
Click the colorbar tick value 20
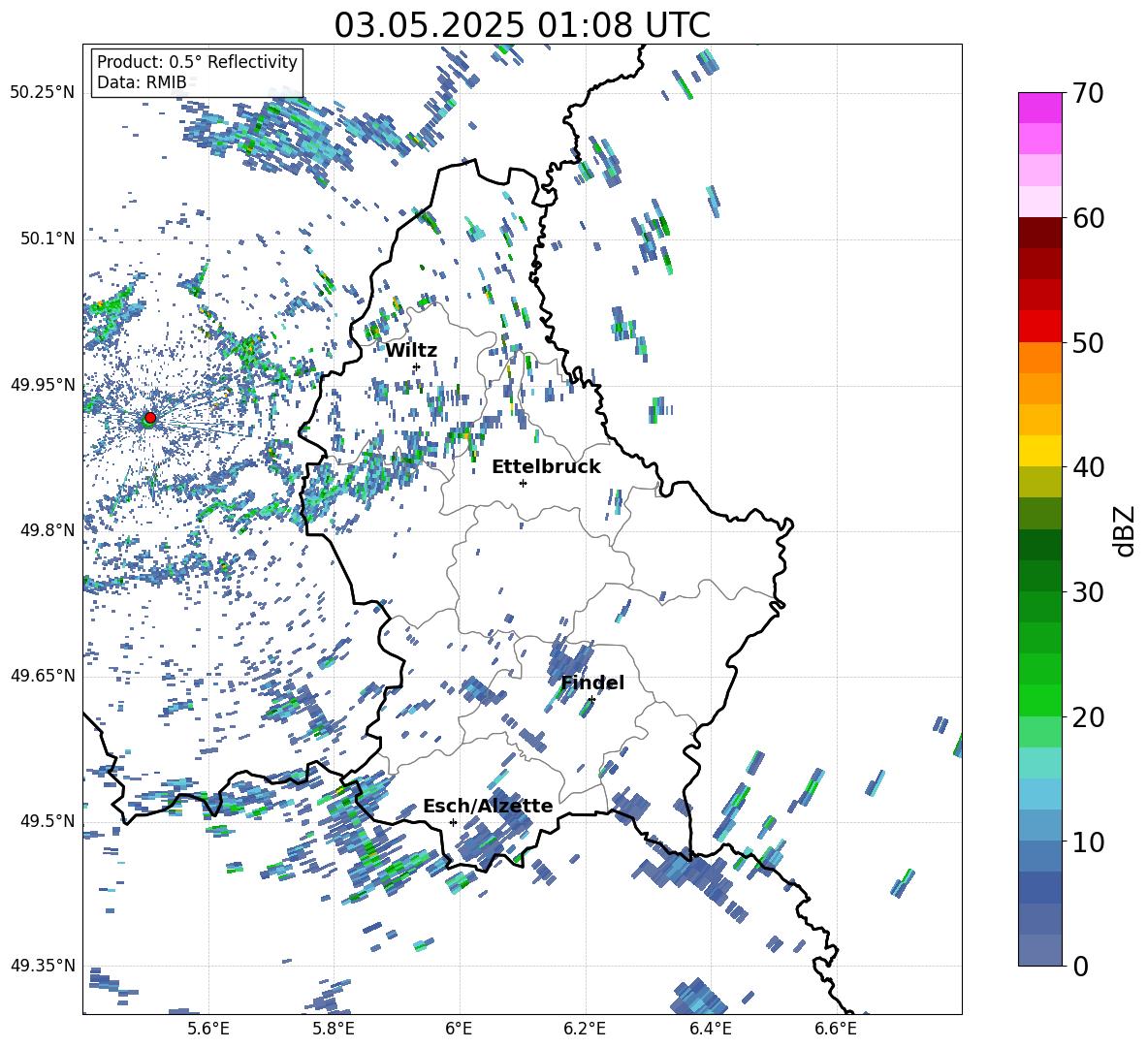(x=1088, y=717)
